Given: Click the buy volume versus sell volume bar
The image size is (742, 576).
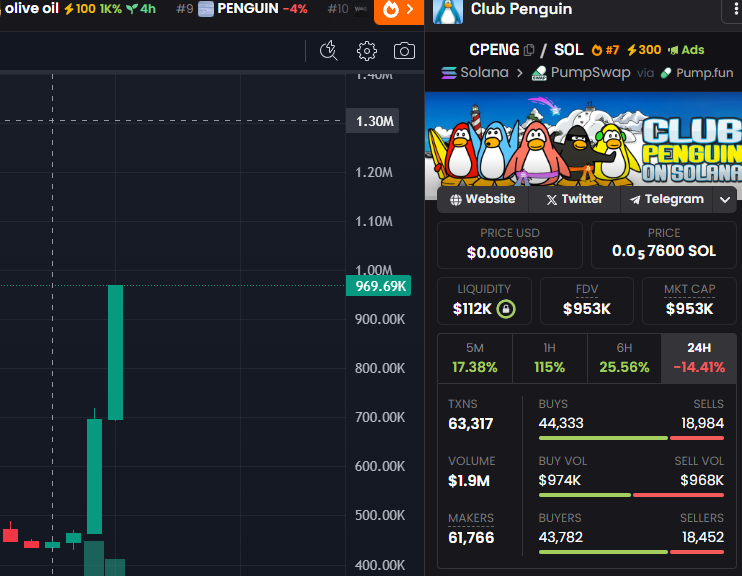Looking at the screenshot, I should pos(631,495).
